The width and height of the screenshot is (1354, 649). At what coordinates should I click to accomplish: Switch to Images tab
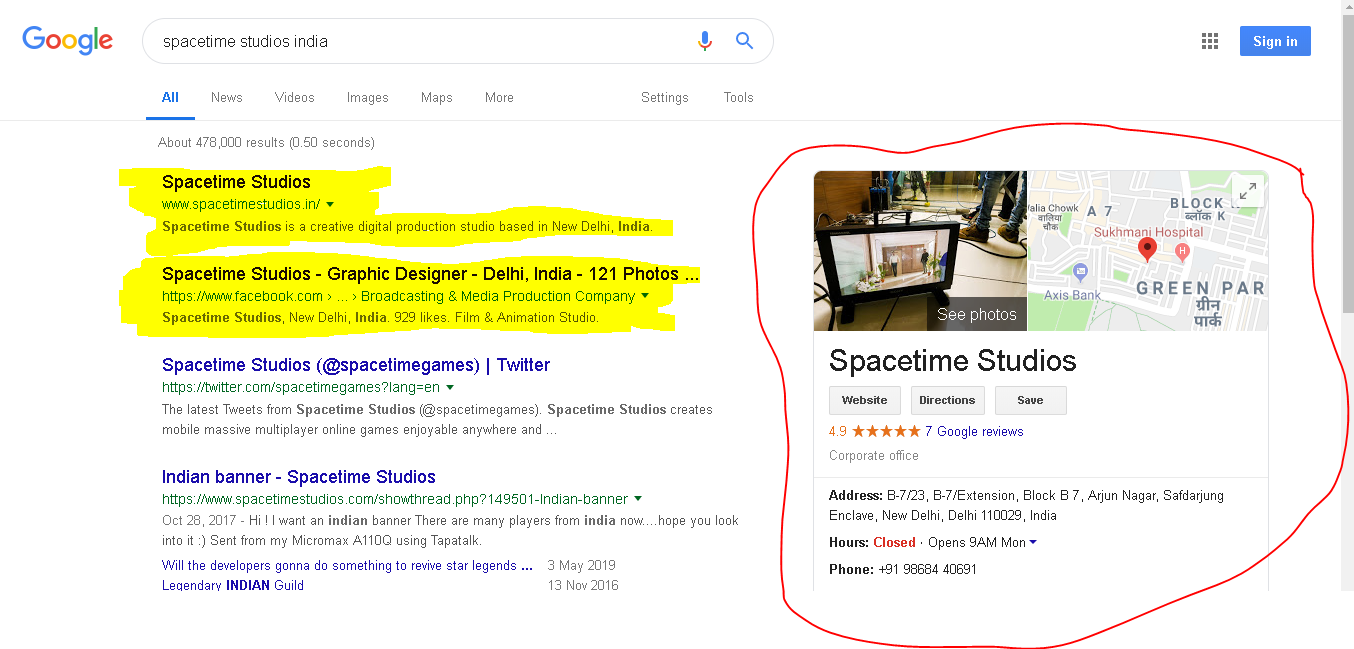click(367, 97)
